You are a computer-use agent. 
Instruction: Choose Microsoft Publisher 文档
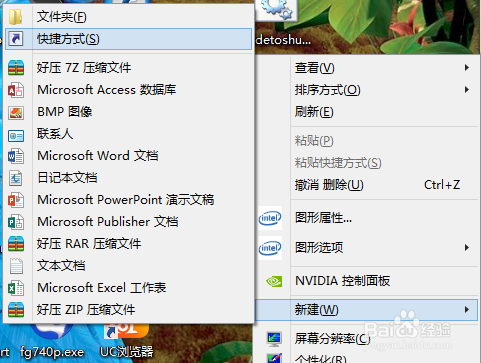coord(128,222)
